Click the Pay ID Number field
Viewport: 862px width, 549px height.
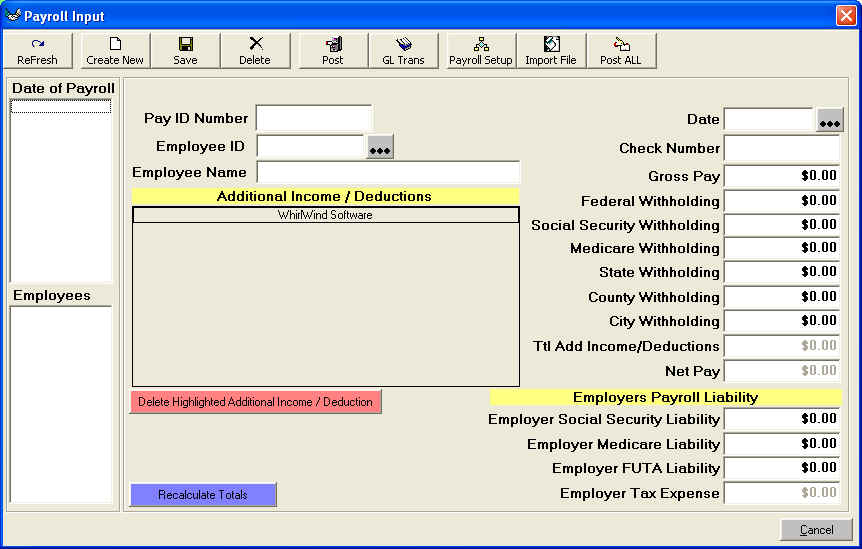314,118
